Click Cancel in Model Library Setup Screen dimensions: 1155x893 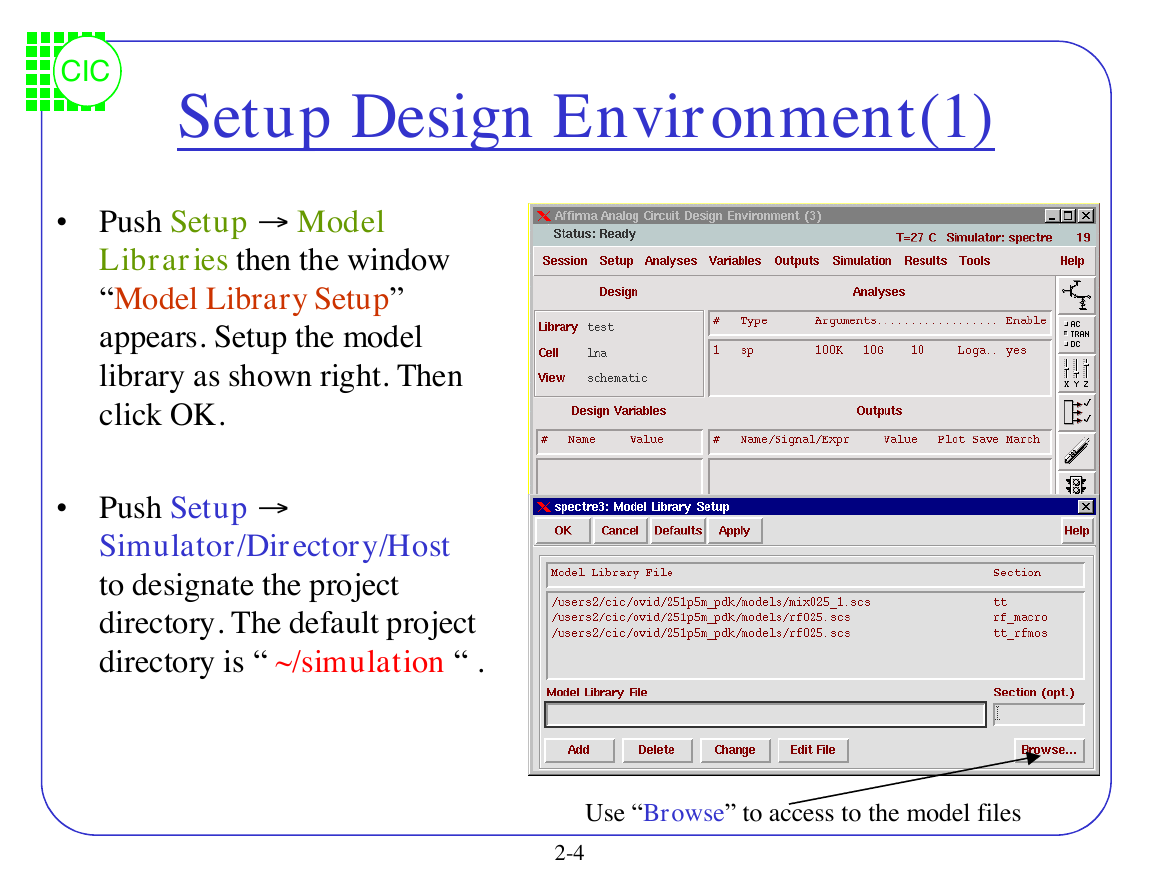[x=619, y=530]
